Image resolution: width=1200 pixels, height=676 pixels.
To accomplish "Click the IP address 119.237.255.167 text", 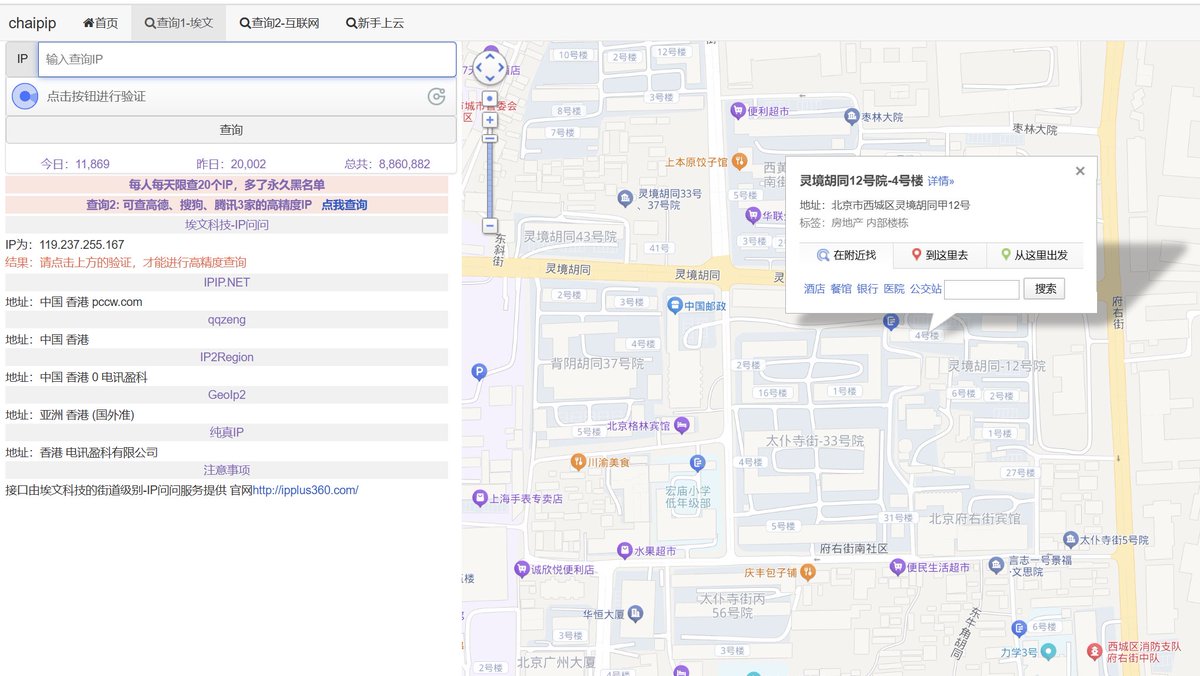I will point(82,244).
